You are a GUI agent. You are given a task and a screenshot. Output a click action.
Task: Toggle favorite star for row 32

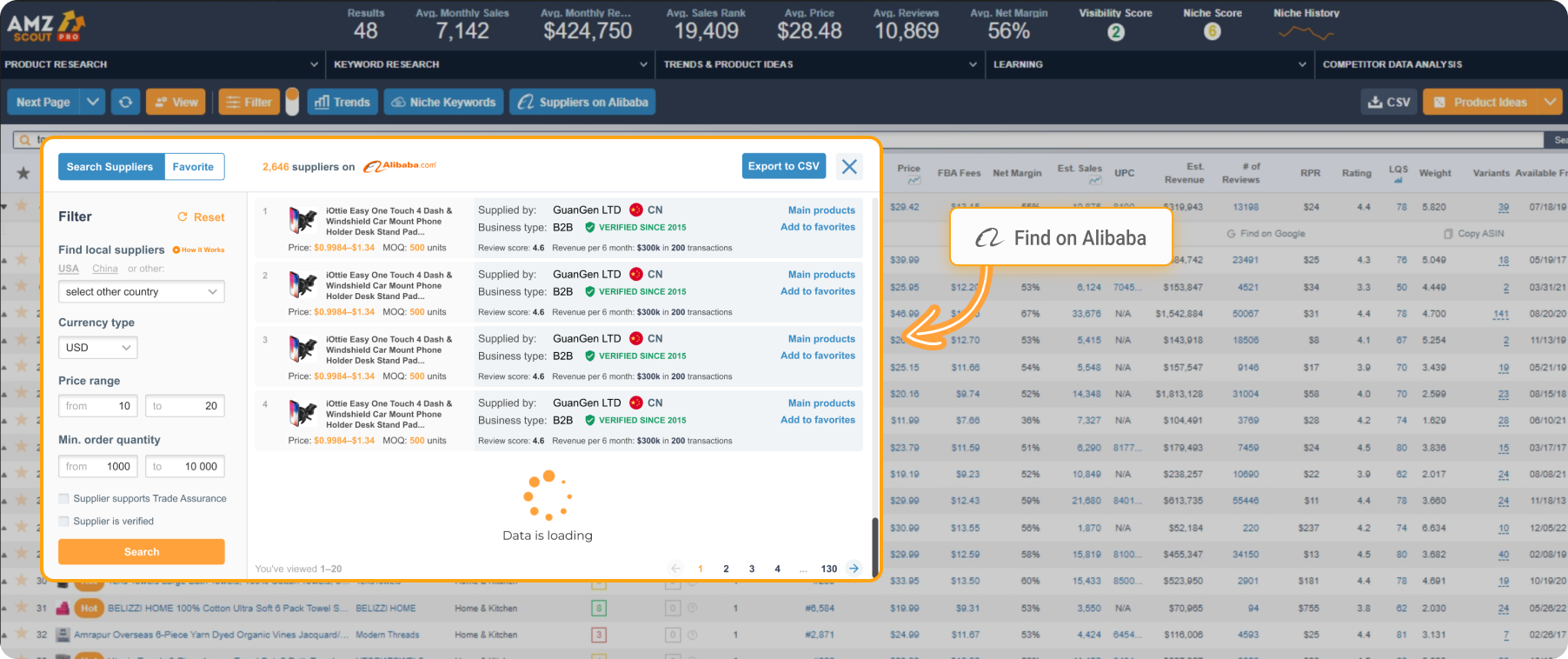[x=21, y=634]
